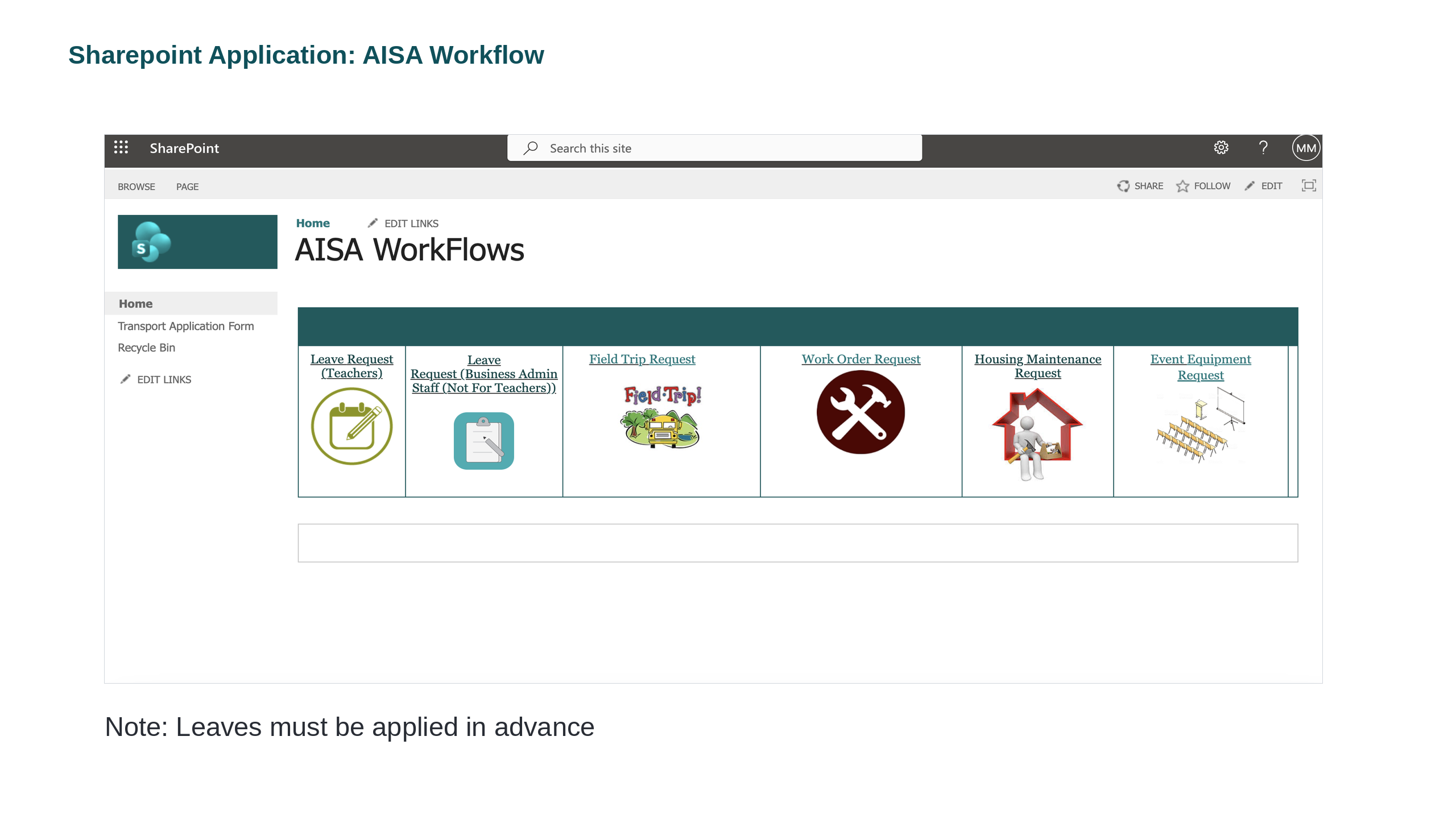
Task: Click the calendar pencil leave request icon
Action: [x=351, y=426]
